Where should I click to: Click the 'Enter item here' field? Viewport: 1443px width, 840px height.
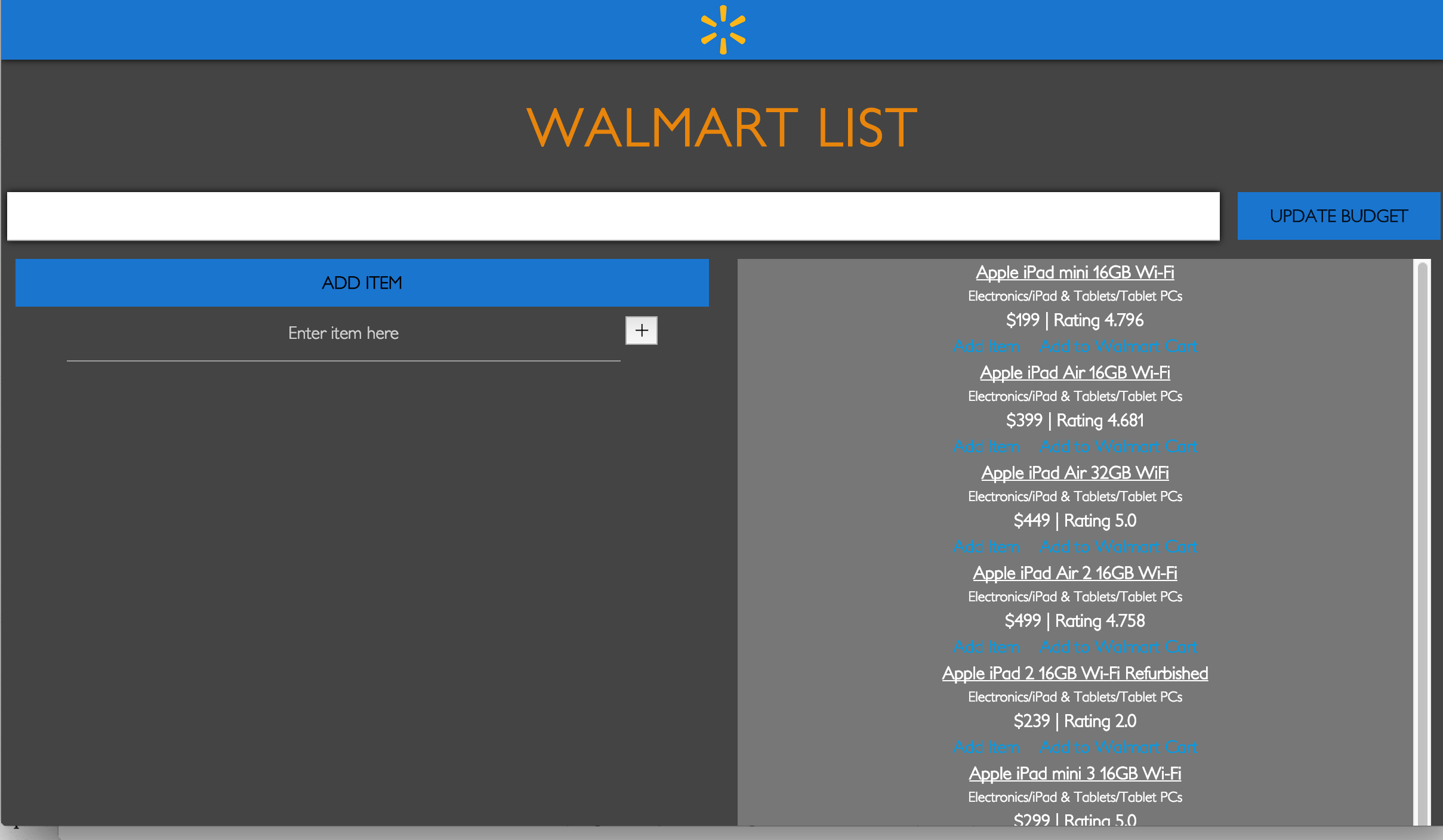click(343, 333)
